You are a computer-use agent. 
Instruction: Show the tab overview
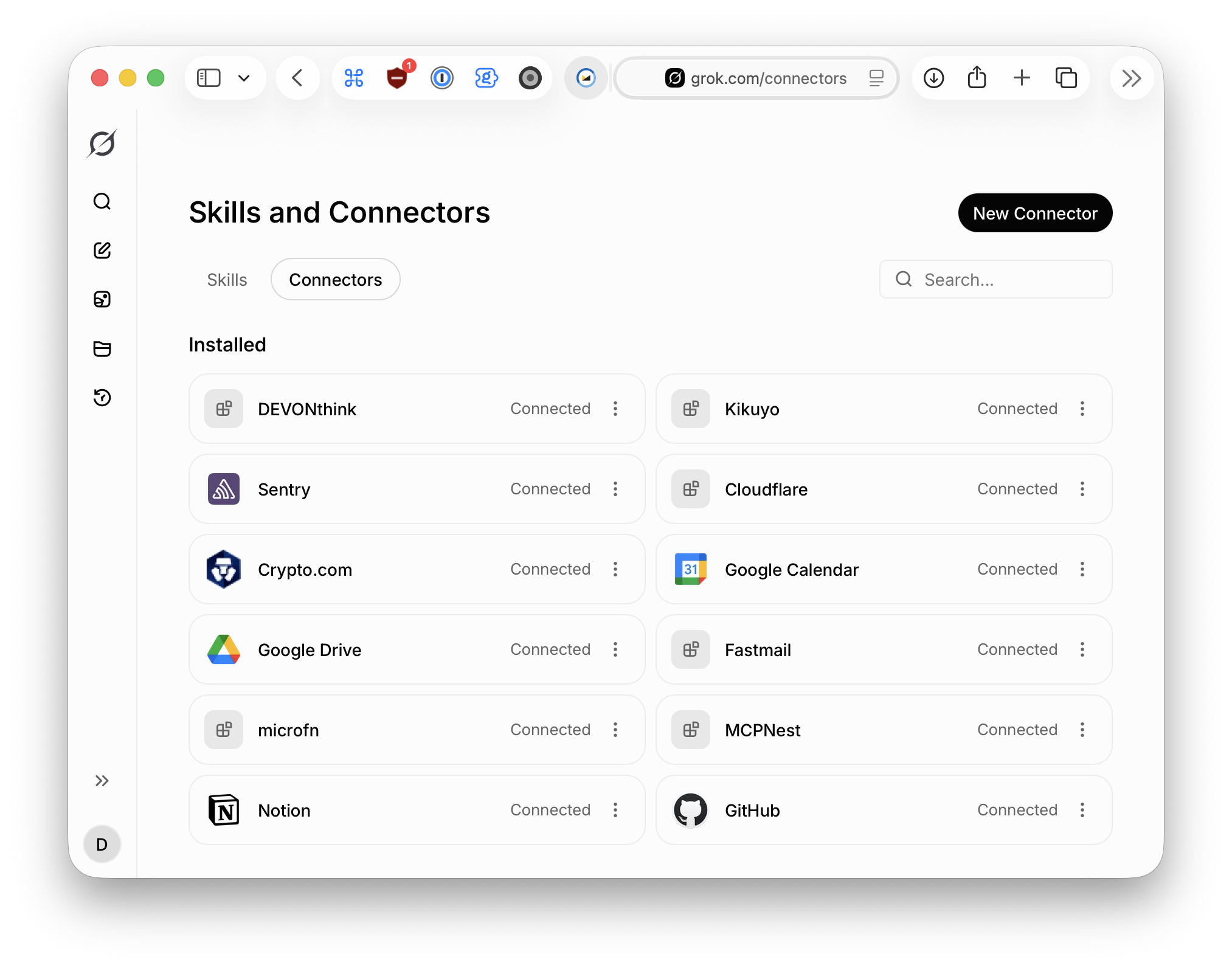1066,78
